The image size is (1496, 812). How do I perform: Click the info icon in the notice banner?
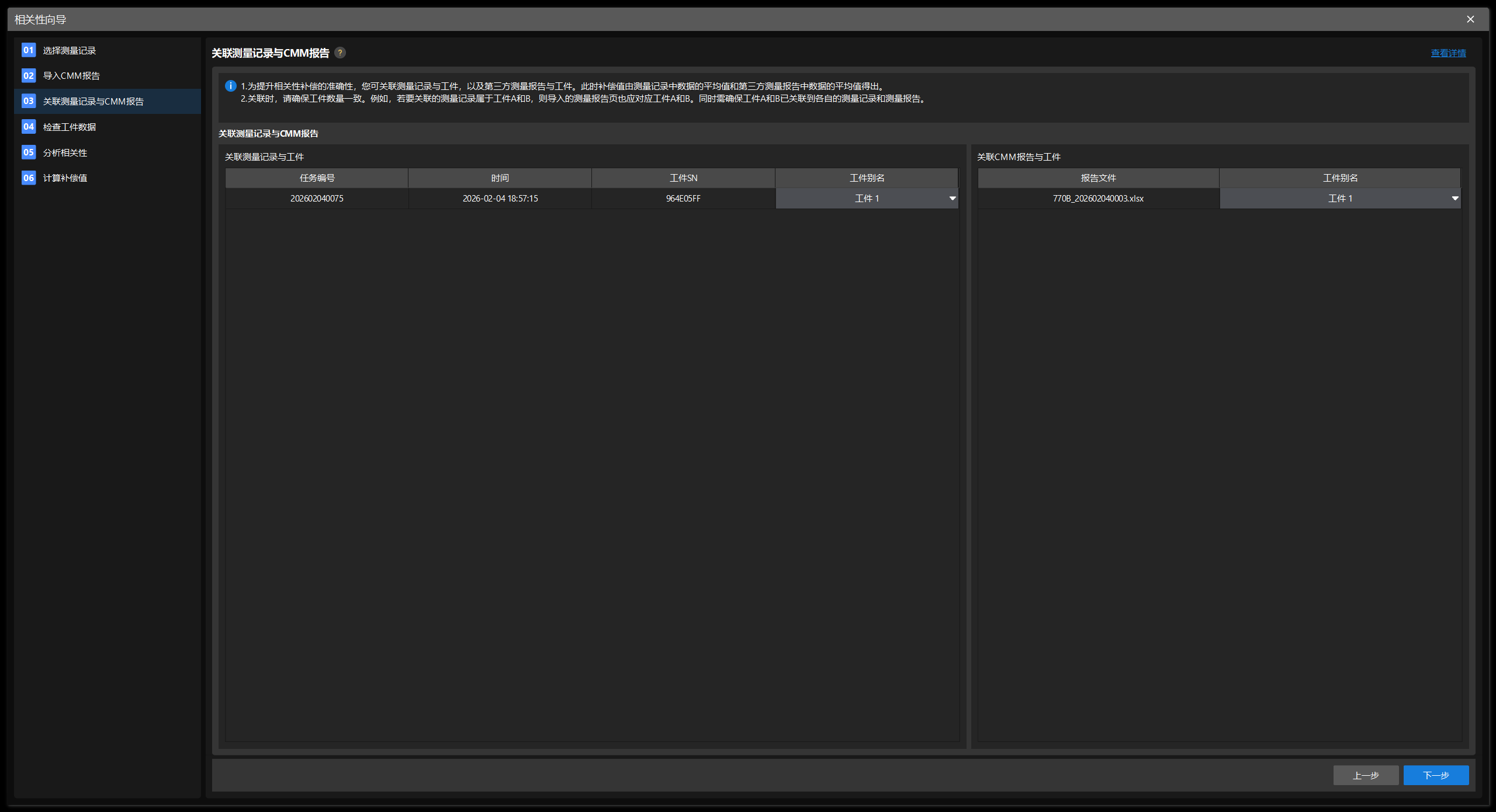tap(230, 86)
